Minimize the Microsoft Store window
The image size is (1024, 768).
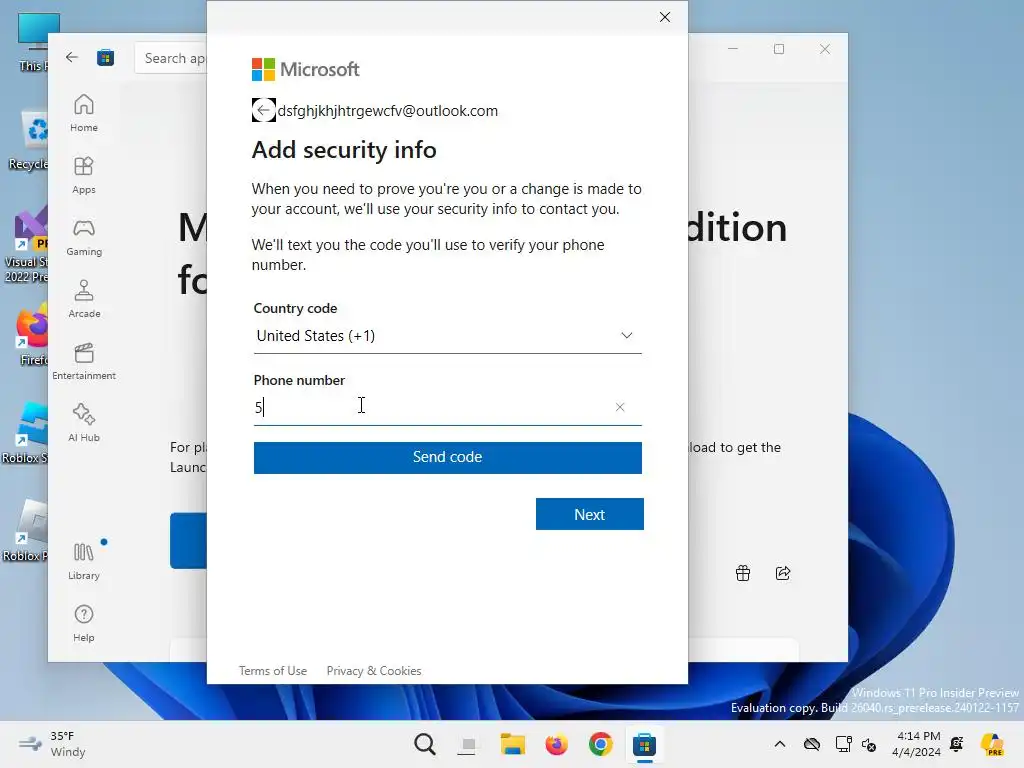(733, 49)
